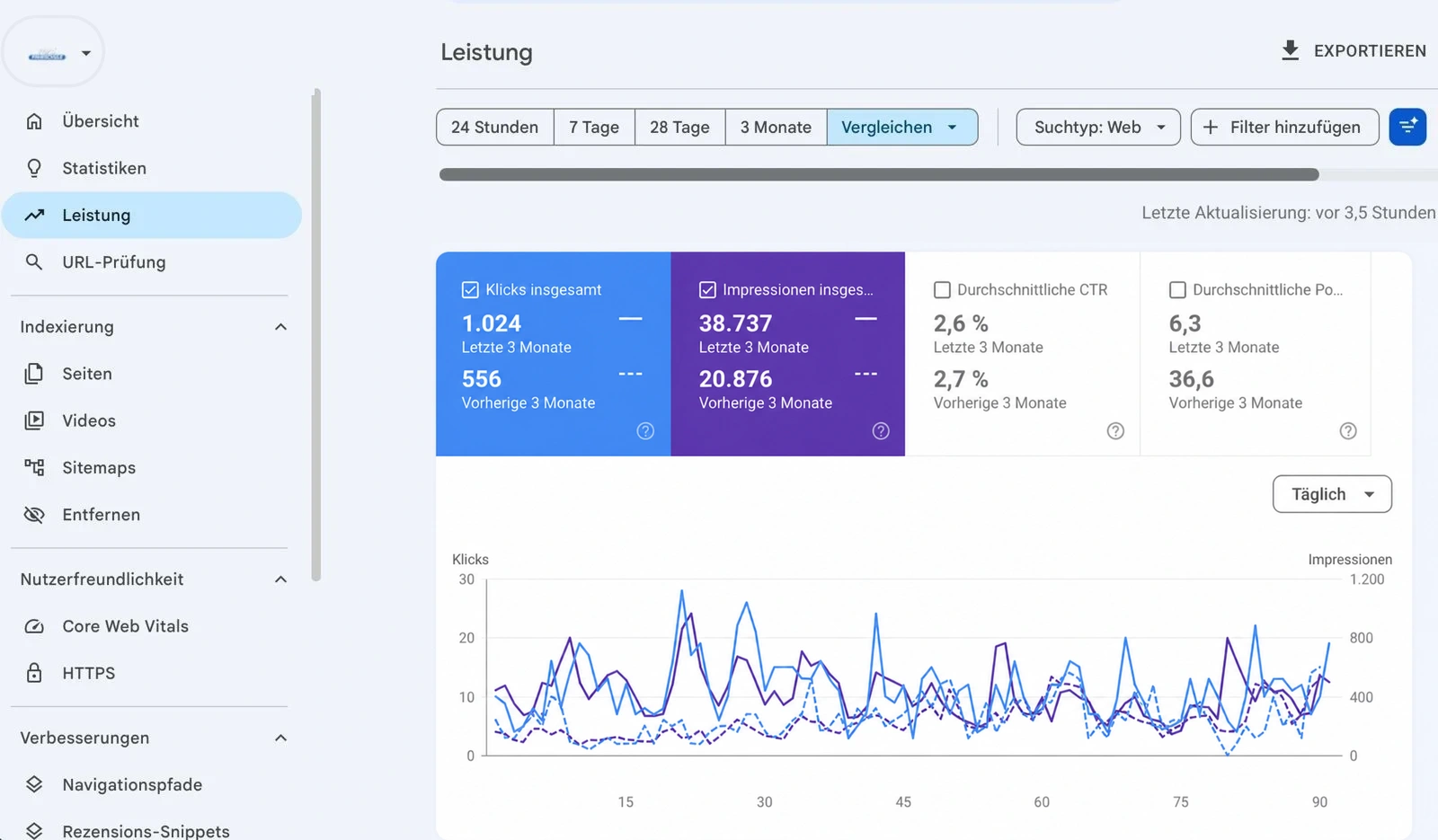Click the URL-Prüfung magnifier icon
1438x840 pixels.
point(34,261)
